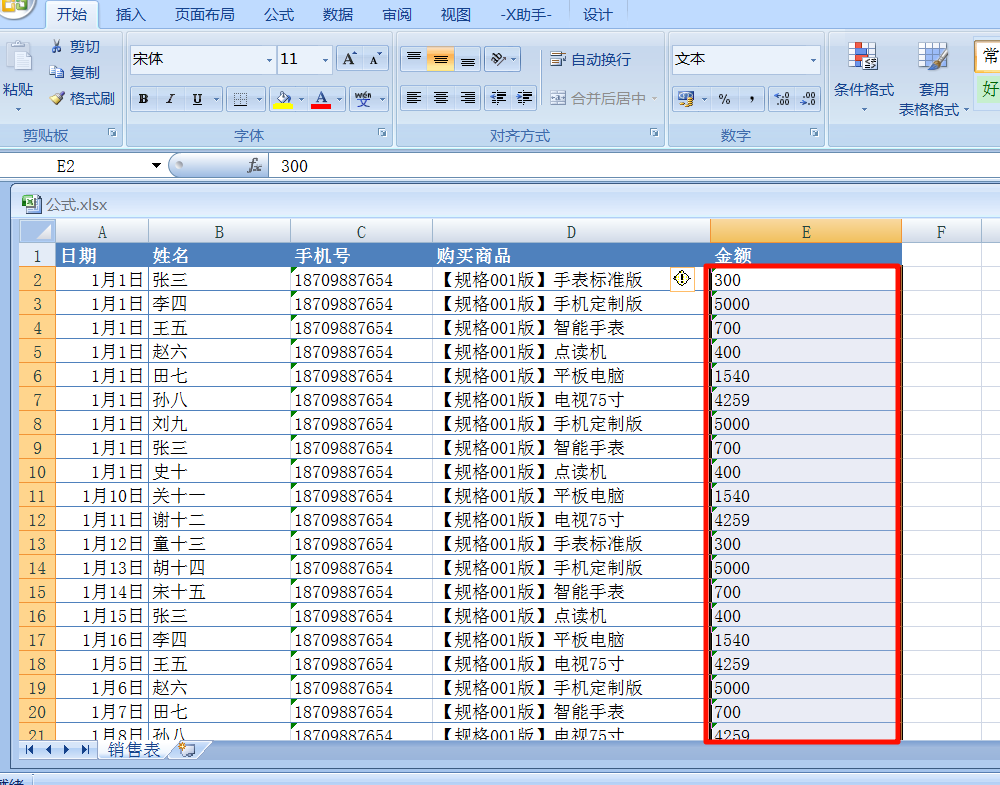Copy selection with 复制 button
This screenshot has height=785, width=1000.
point(75,73)
